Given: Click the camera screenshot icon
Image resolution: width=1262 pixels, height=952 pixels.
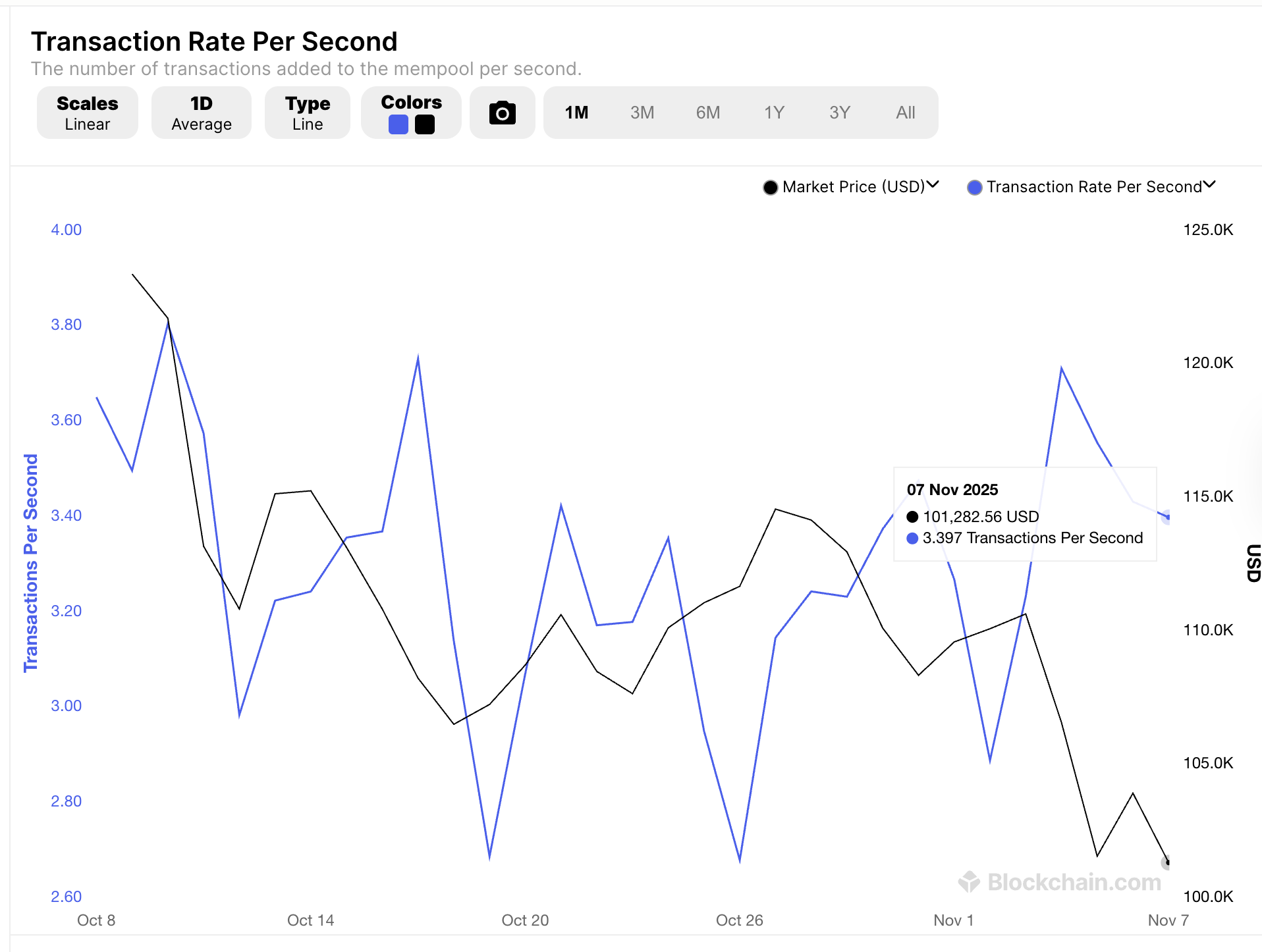Looking at the screenshot, I should click(502, 113).
